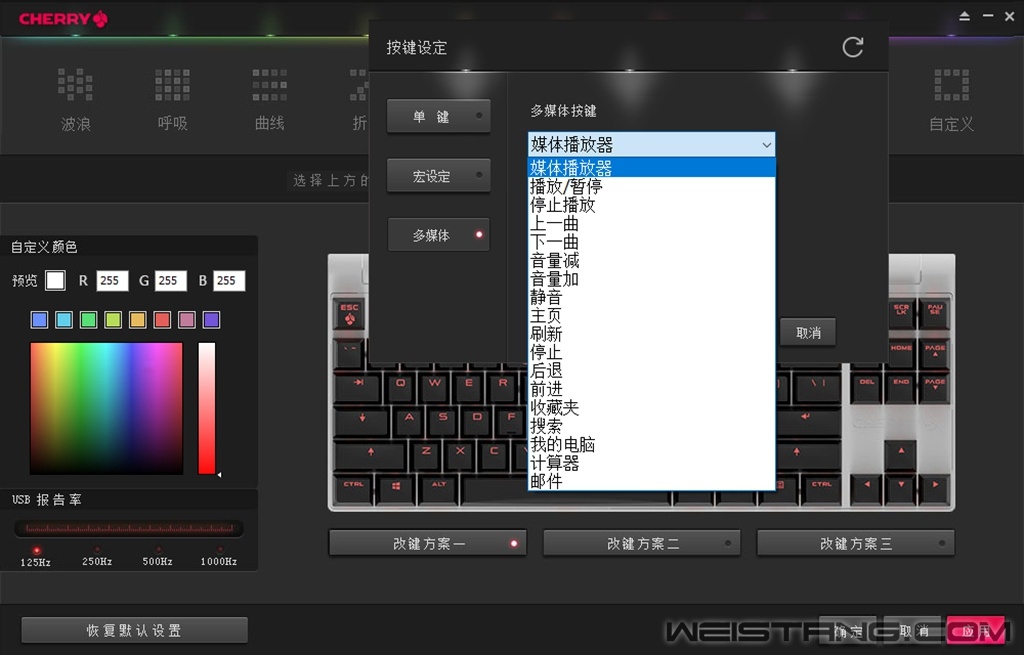Click the ESC key on keyboard image
This screenshot has width=1024, height=655.
(349, 313)
